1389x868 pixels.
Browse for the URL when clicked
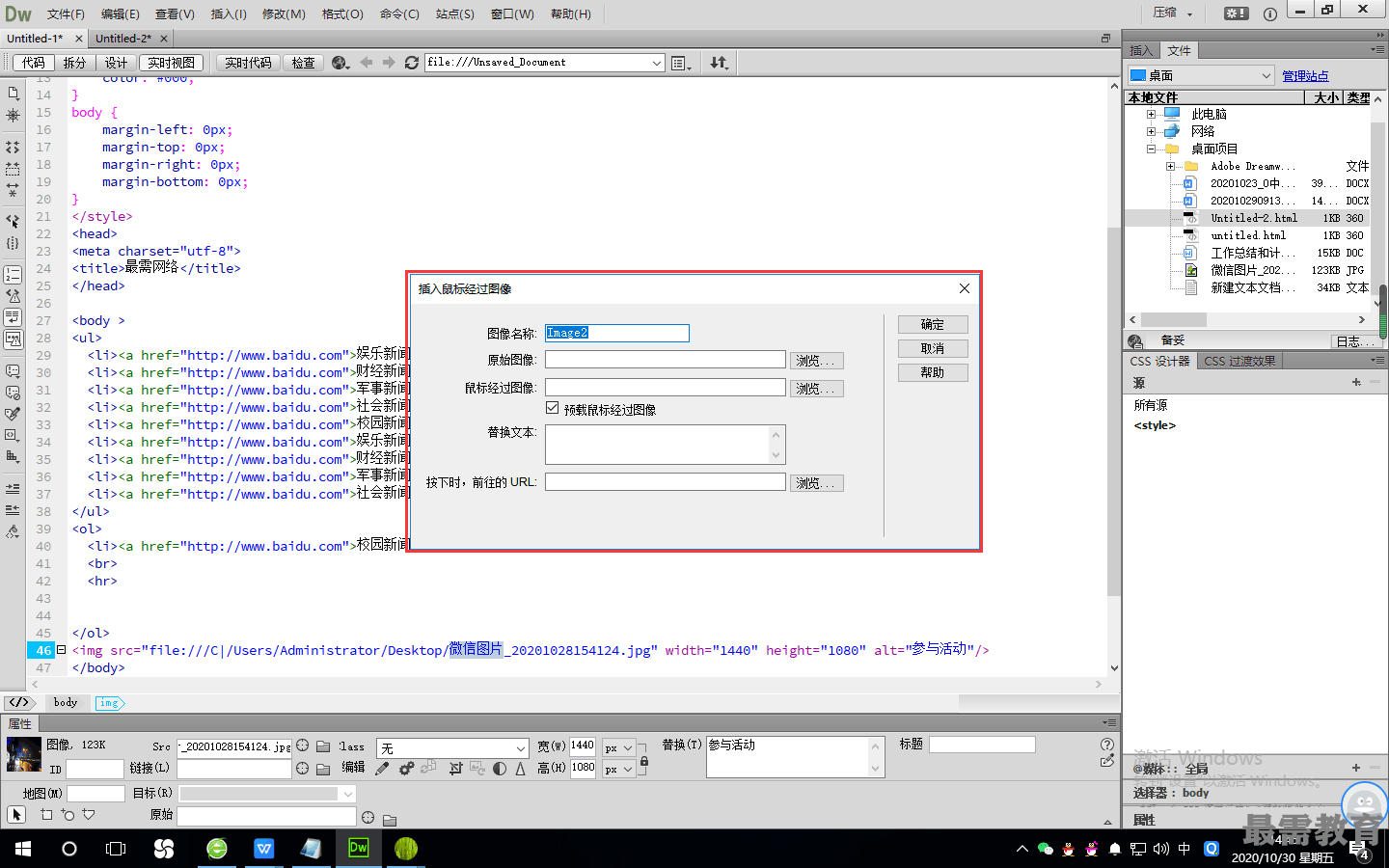(816, 483)
